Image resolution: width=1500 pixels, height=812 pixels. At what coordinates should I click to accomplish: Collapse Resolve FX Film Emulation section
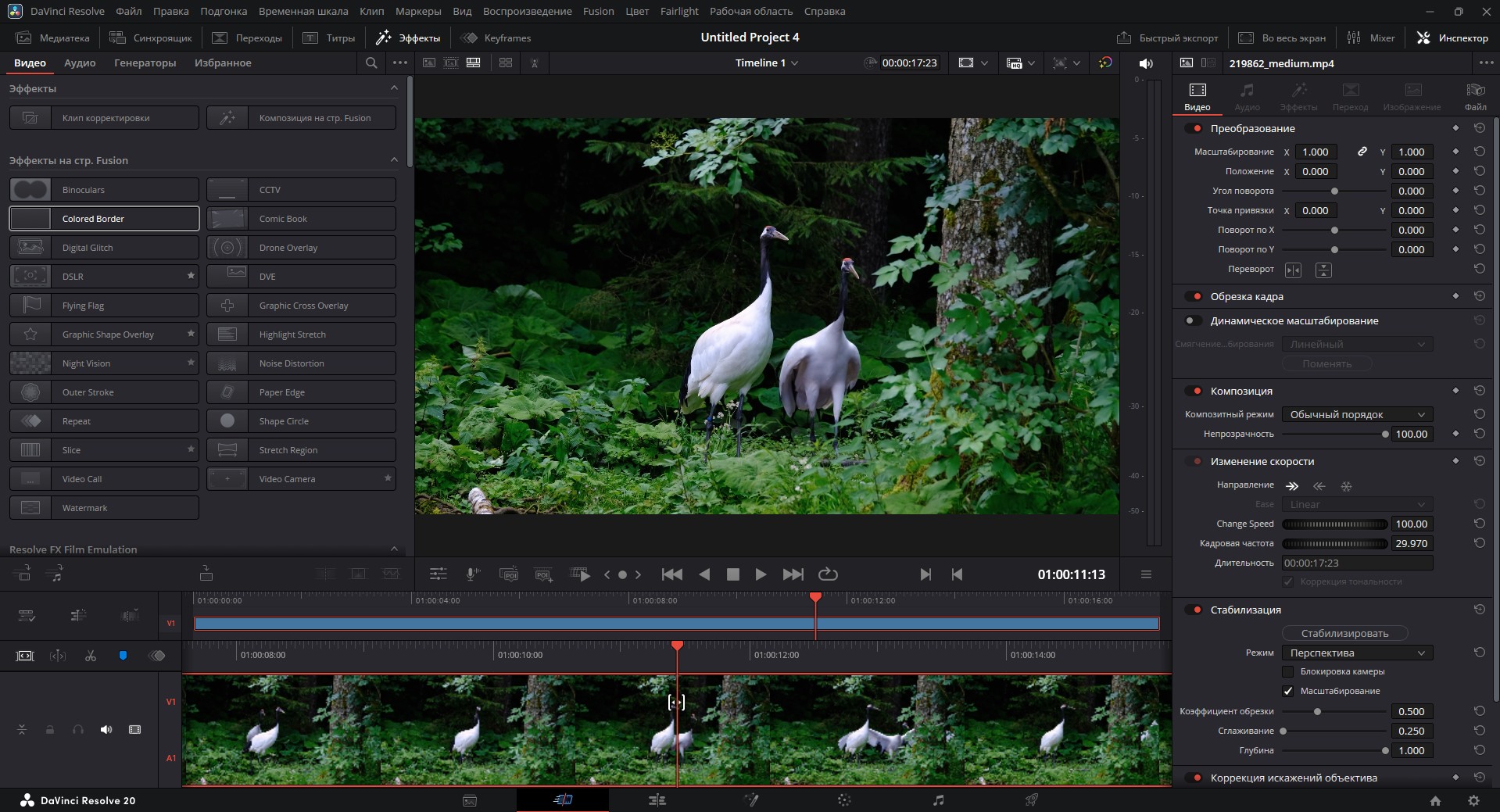coord(394,549)
